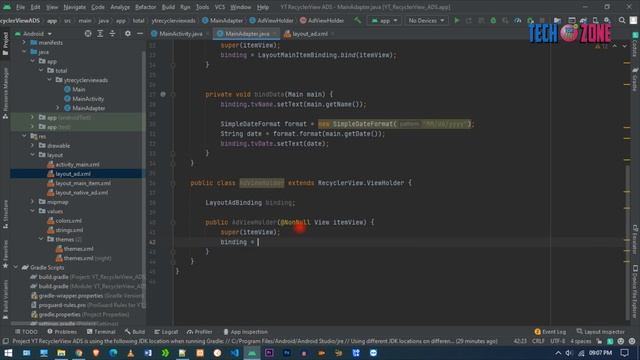The image size is (640, 360).
Task: Click the Android Studio taskbar icon
Action: pos(252,353)
